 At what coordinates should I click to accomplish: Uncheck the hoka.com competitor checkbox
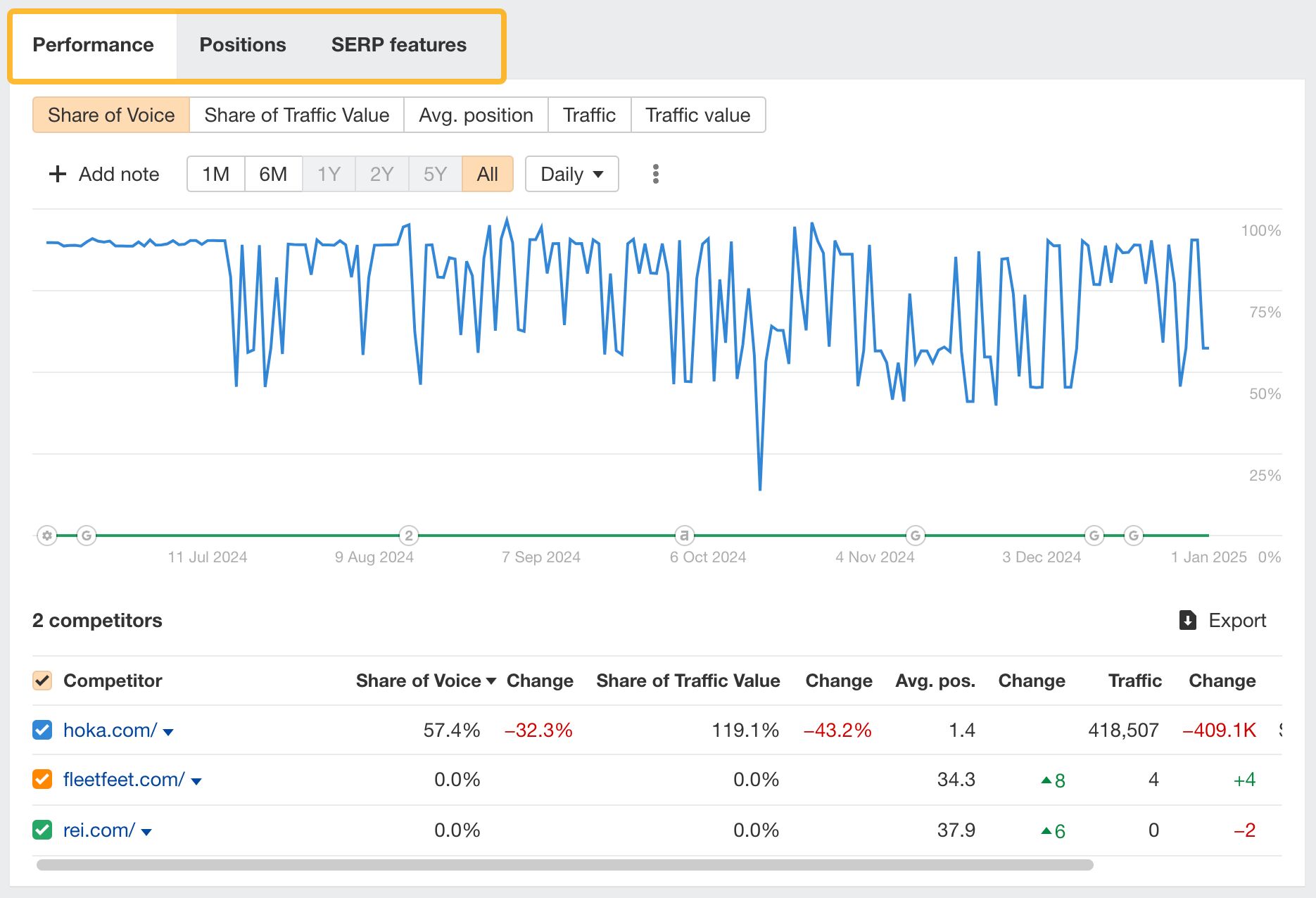[42, 730]
